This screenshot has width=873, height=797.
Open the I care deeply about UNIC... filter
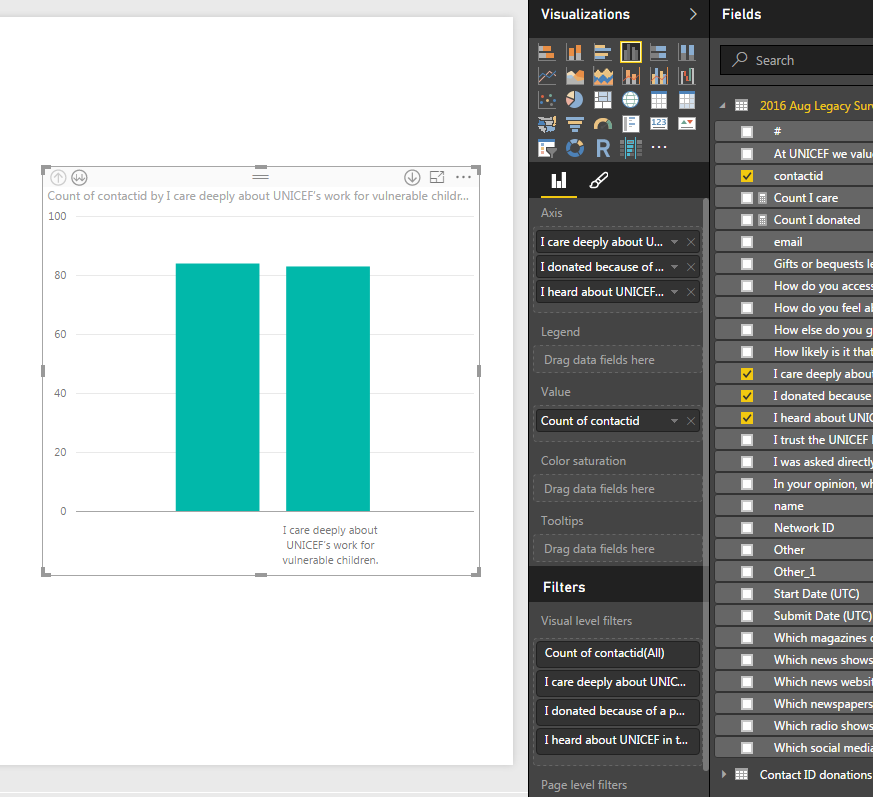tap(617, 682)
